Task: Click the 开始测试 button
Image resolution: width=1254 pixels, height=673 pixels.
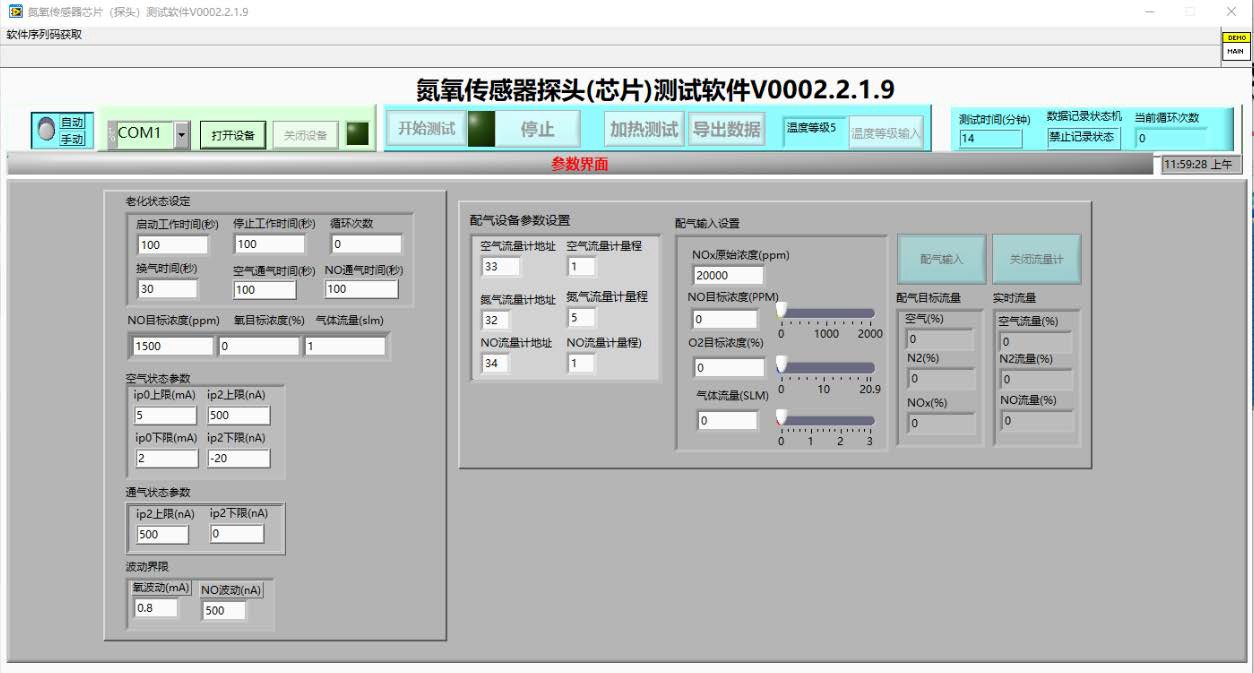Action: (x=427, y=129)
